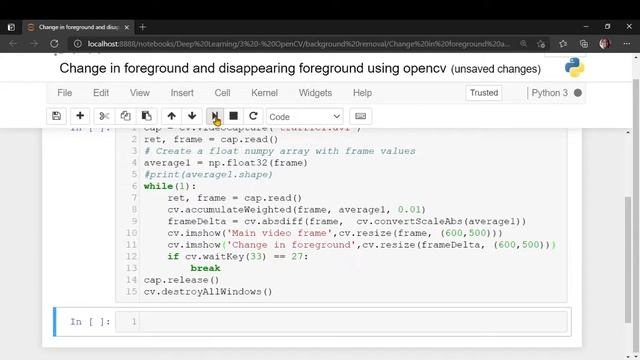Rename notebook by clicking its title
This screenshot has height=360, width=640.
pyautogui.click(x=253, y=68)
